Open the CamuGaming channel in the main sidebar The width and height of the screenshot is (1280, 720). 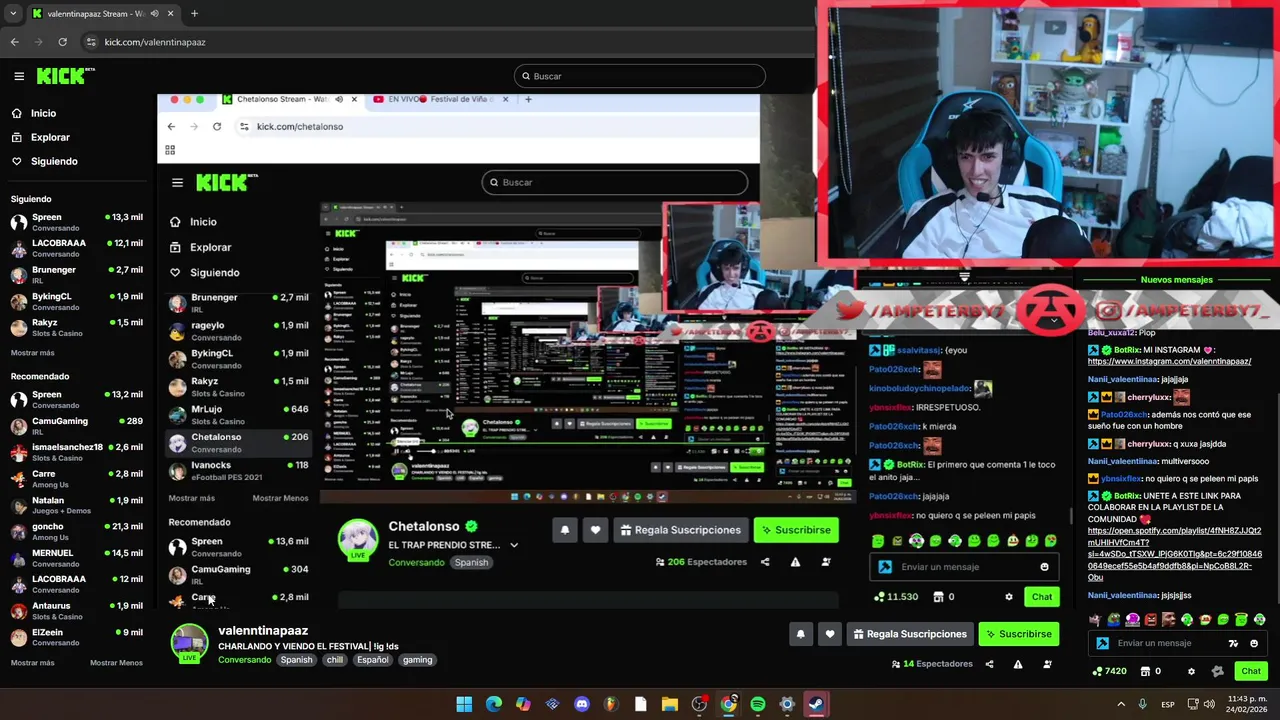coord(76,426)
